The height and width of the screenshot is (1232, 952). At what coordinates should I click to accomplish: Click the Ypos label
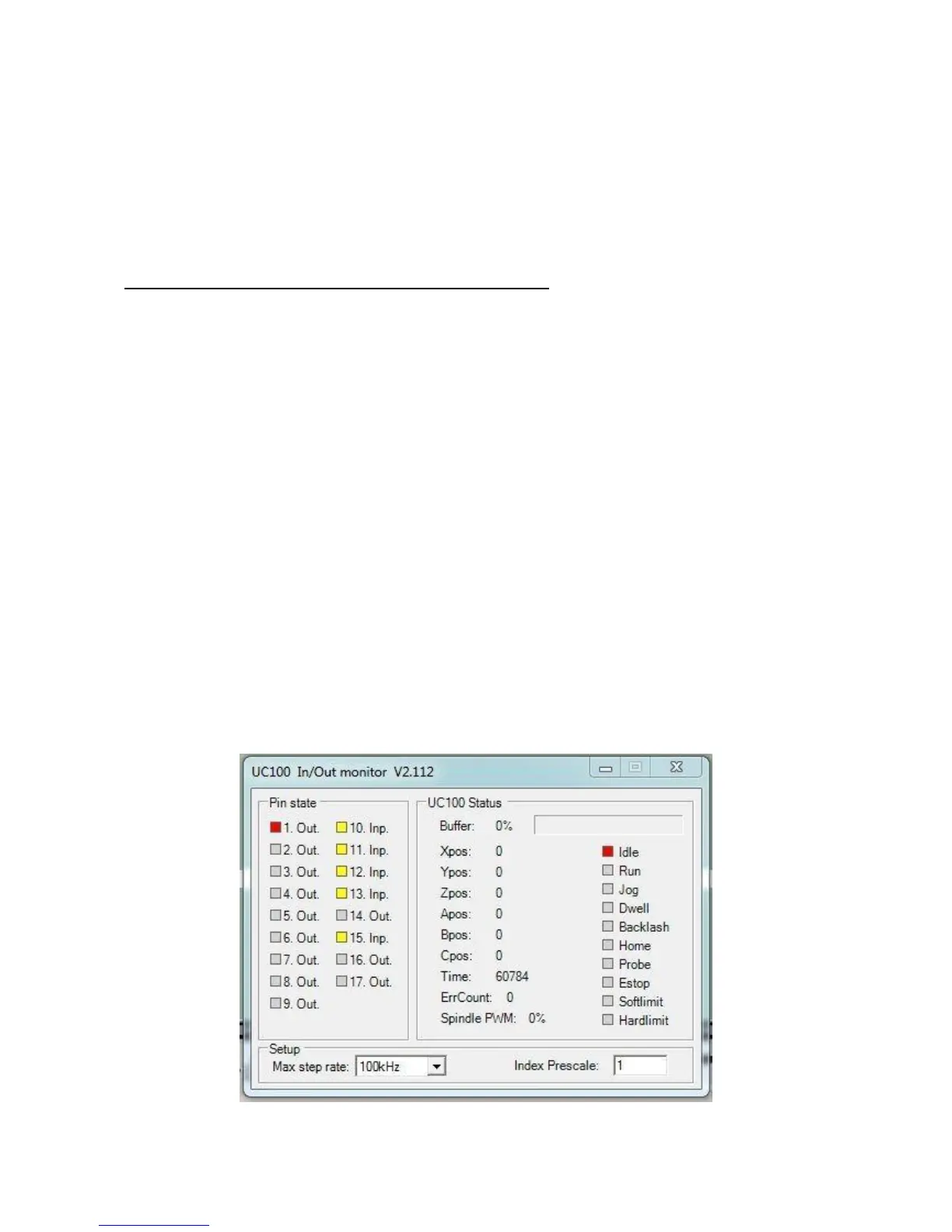[x=456, y=873]
